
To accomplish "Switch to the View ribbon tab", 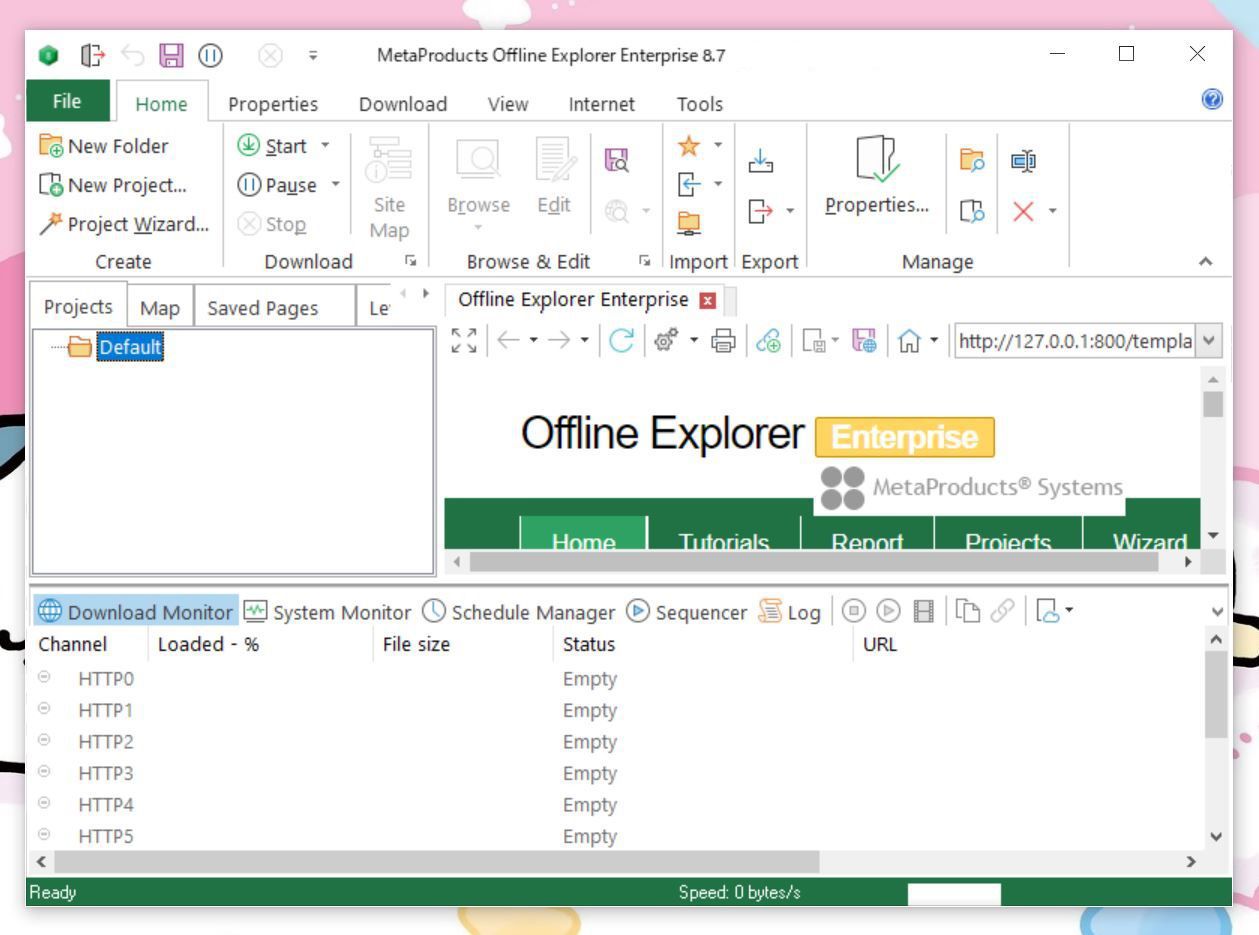I will 510,103.
